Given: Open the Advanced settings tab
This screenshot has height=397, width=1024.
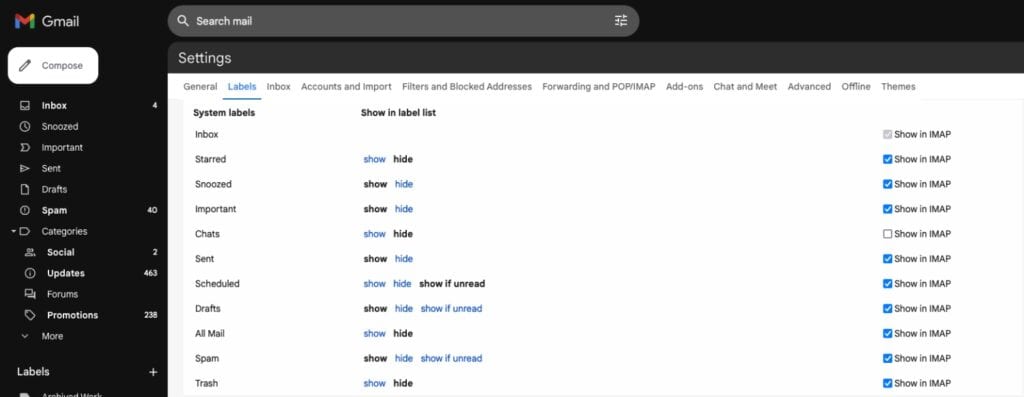Looking at the screenshot, I should pyautogui.click(x=809, y=86).
